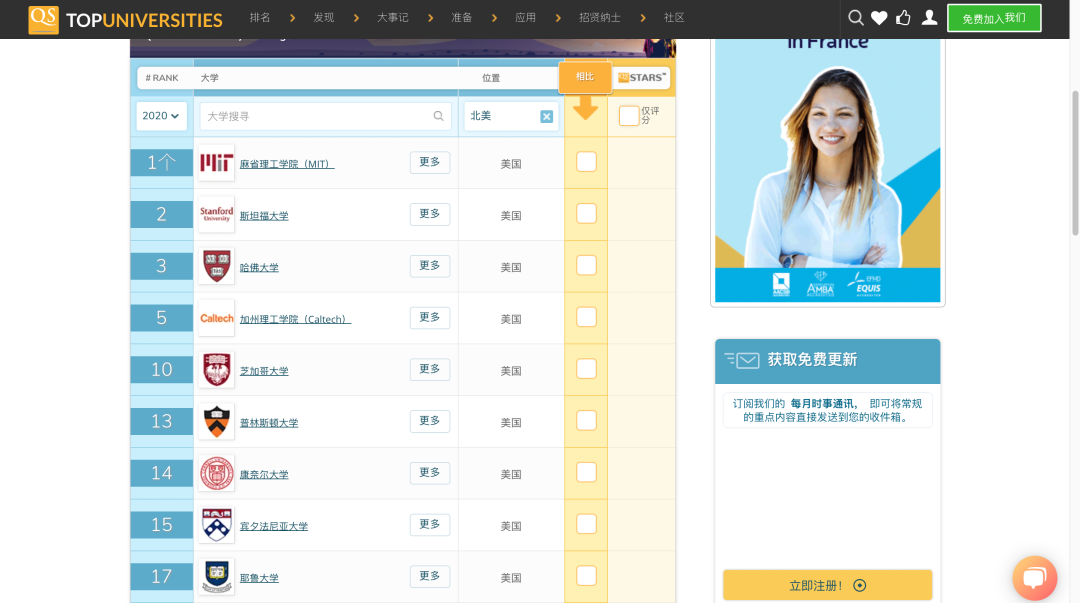Tick compare checkbox for 普林斯顿大学
1080x603 pixels.
pos(586,420)
